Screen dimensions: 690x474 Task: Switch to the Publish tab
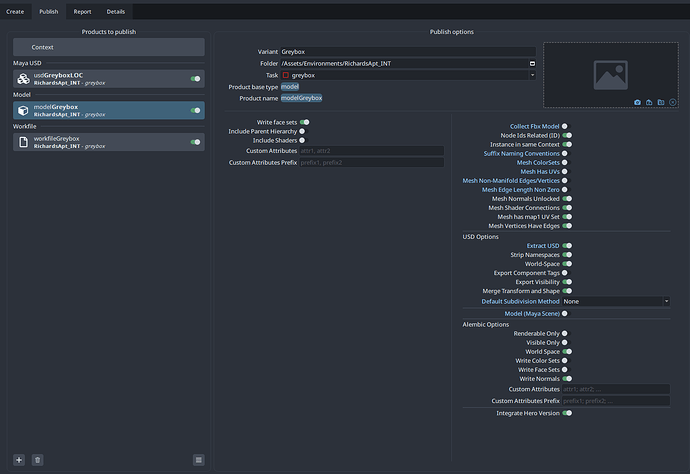(48, 12)
